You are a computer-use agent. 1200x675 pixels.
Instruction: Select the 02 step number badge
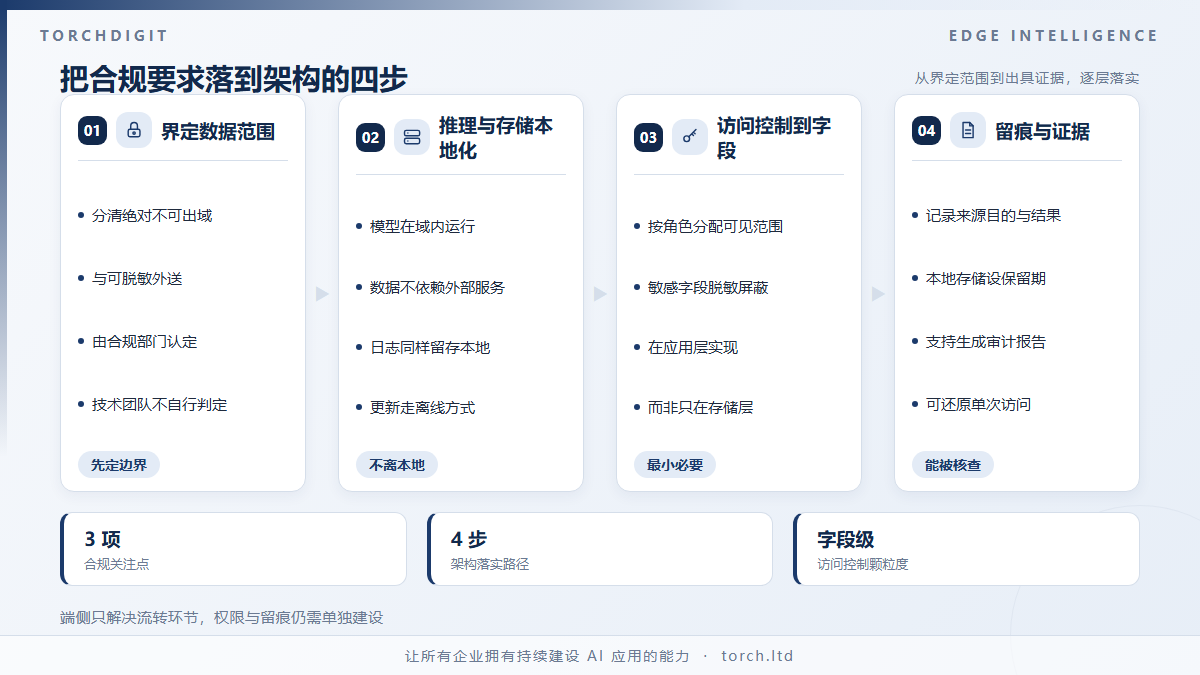(370, 138)
